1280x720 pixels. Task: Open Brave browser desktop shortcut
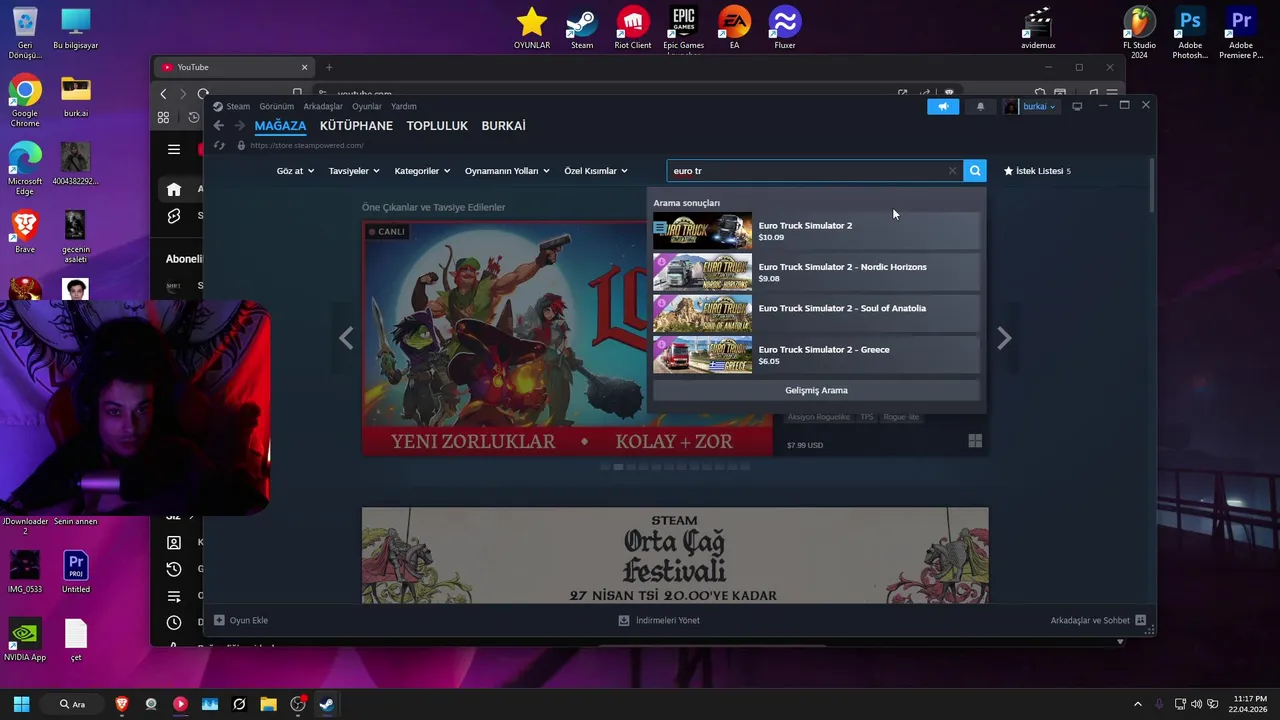25,231
